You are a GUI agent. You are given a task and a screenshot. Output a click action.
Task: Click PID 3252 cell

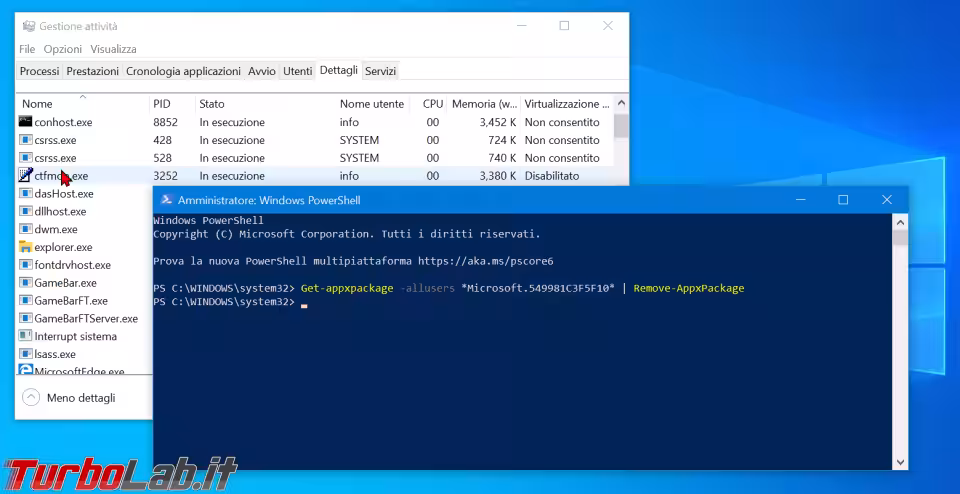click(x=165, y=176)
